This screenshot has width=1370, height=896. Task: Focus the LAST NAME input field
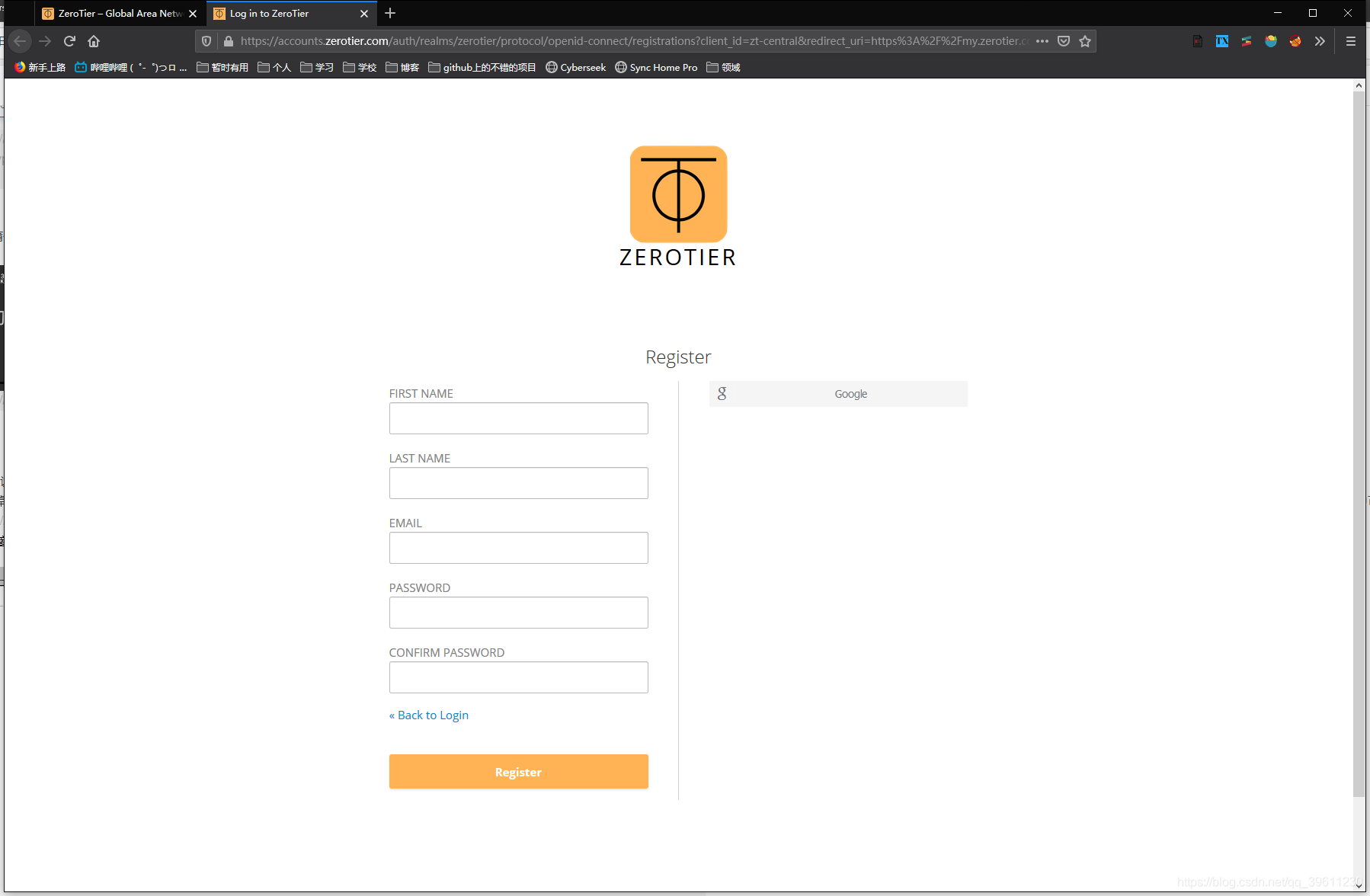[519, 483]
